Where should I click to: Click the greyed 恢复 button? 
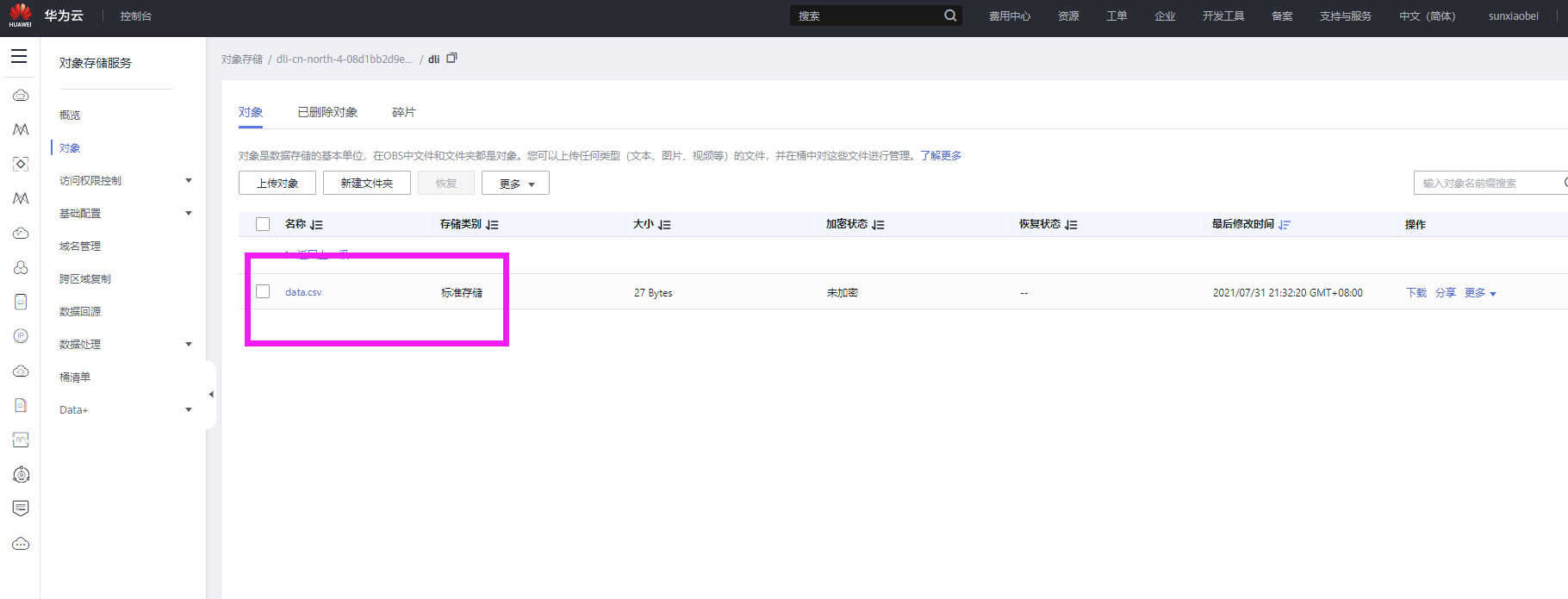pyautogui.click(x=446, y=183)
